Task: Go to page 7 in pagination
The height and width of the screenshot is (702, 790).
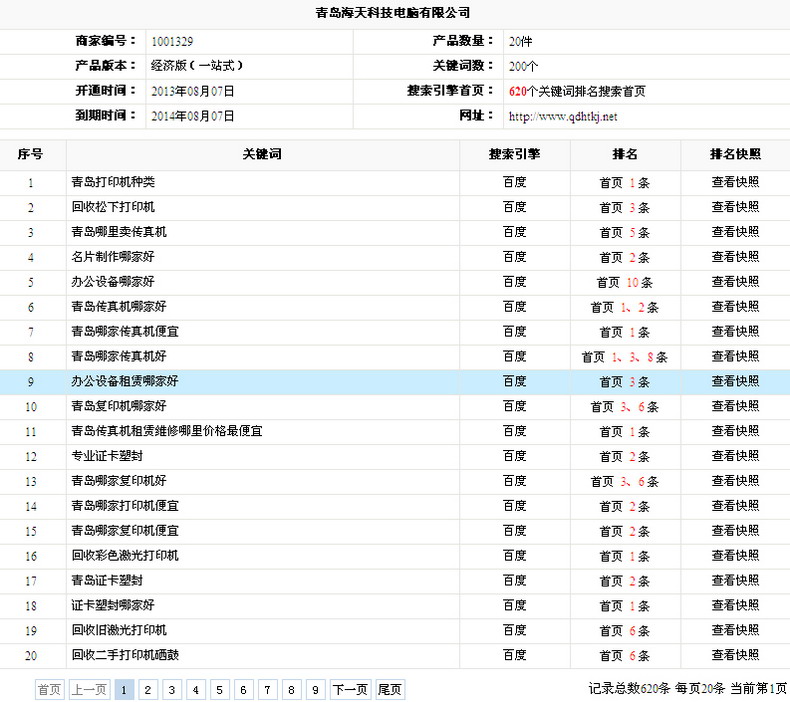Action: coord(267,689)
